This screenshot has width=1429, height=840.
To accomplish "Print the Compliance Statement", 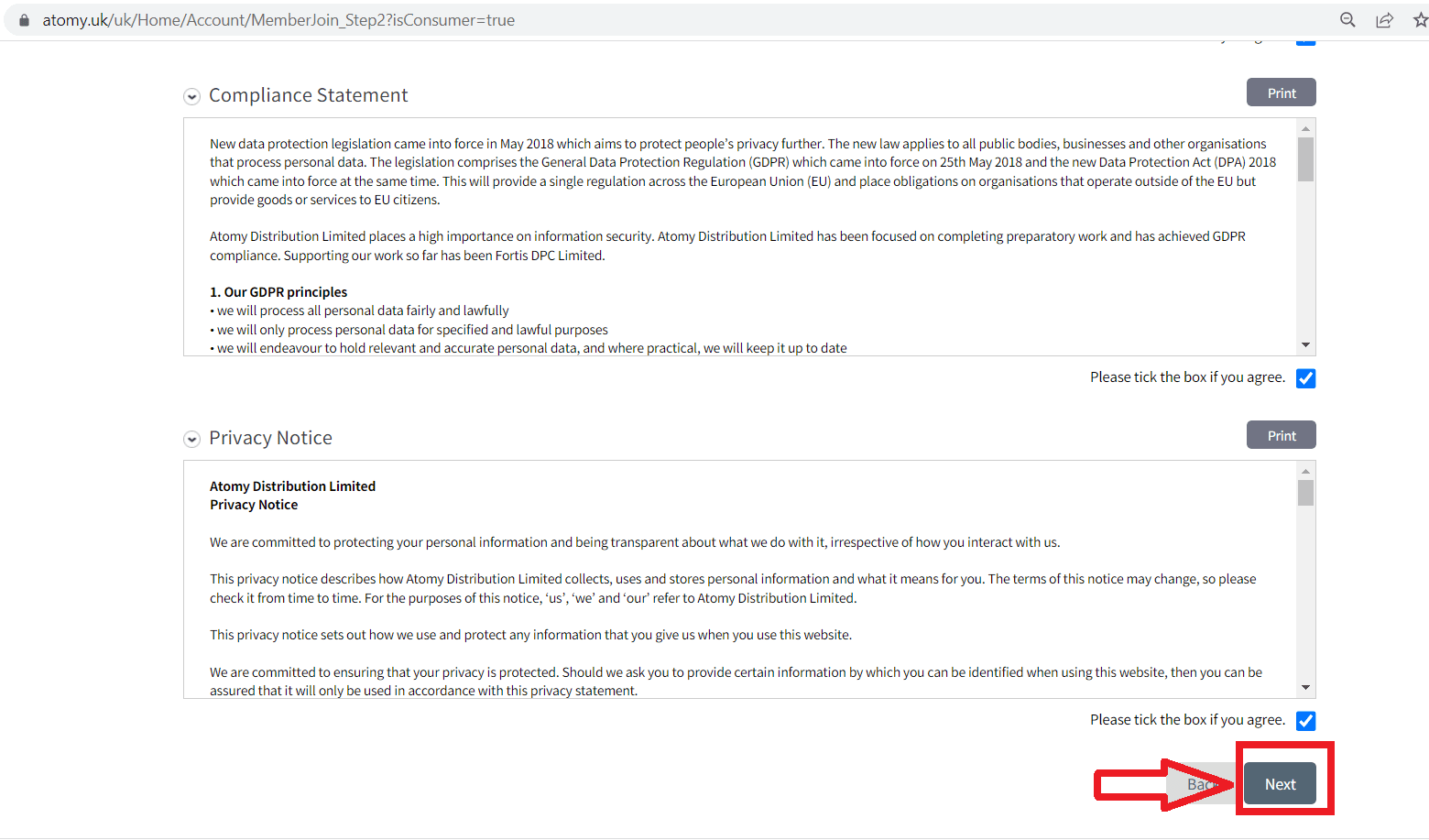I will pyautogui.click(x=1281, y=93).
